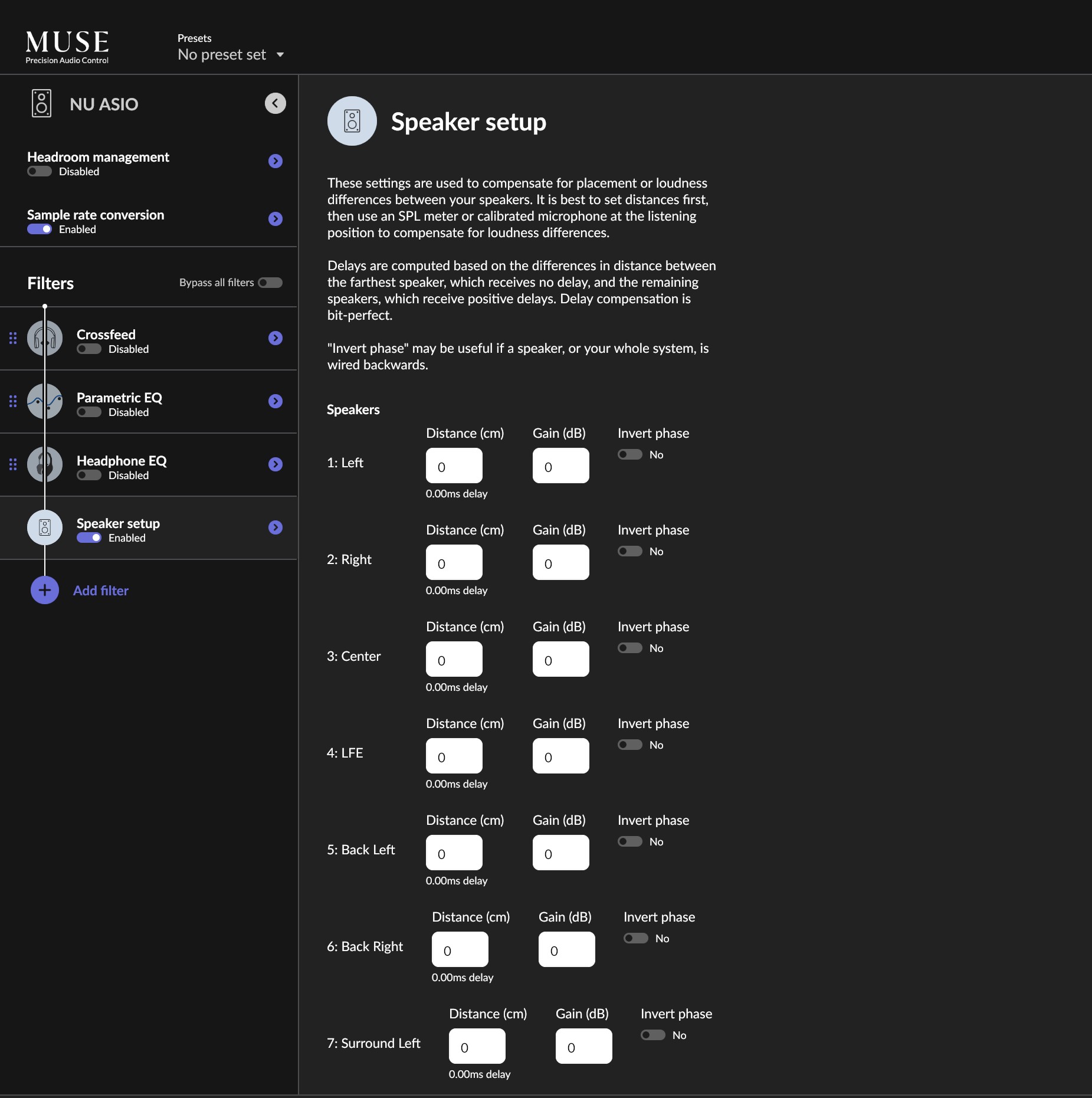The image size is (1092, 1098).
Task: Select the Speaker setup filter item
Action: [x=149, y=528]
